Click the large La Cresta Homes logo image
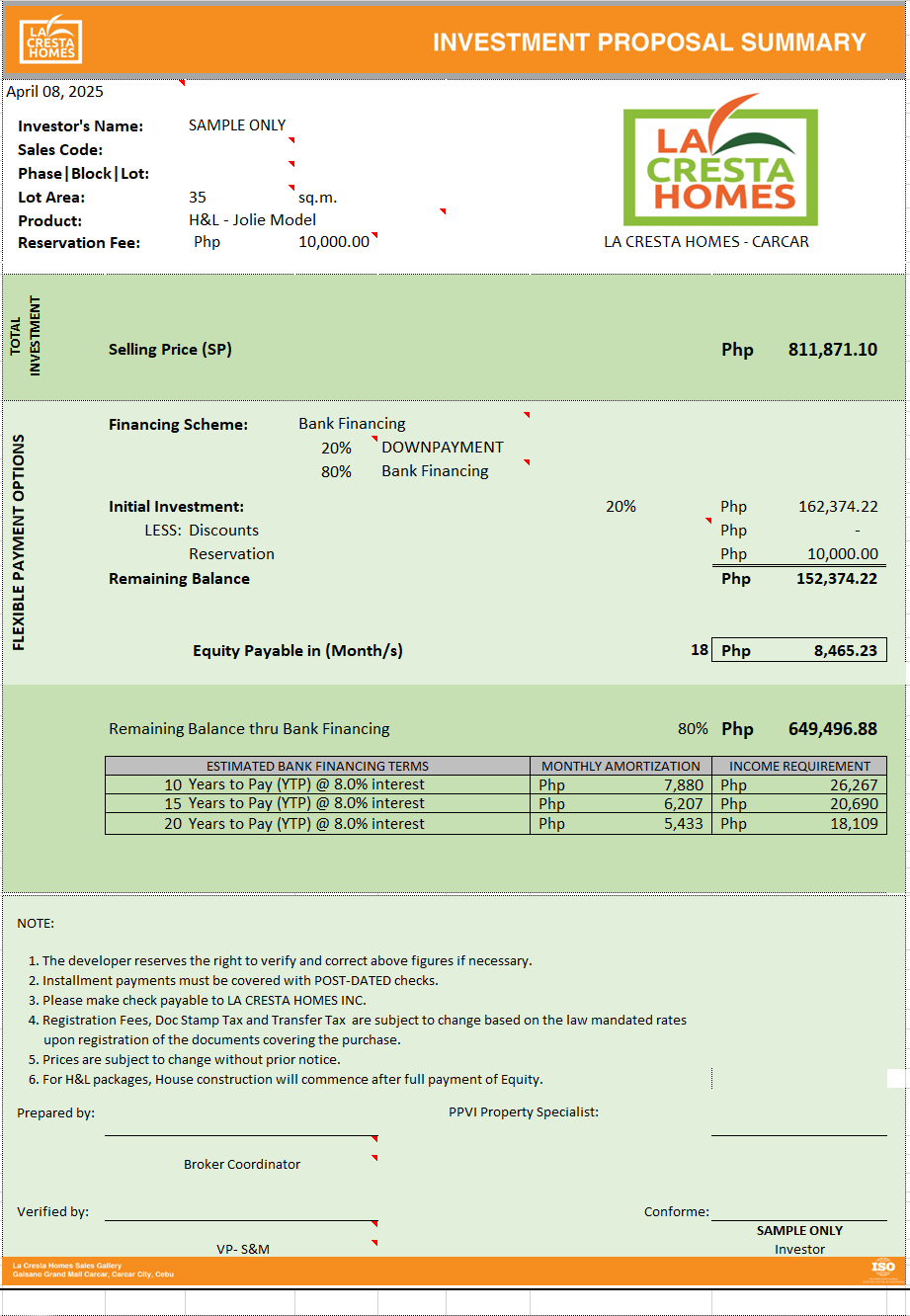Screen dimensions: 910x1316 point(720,167)
